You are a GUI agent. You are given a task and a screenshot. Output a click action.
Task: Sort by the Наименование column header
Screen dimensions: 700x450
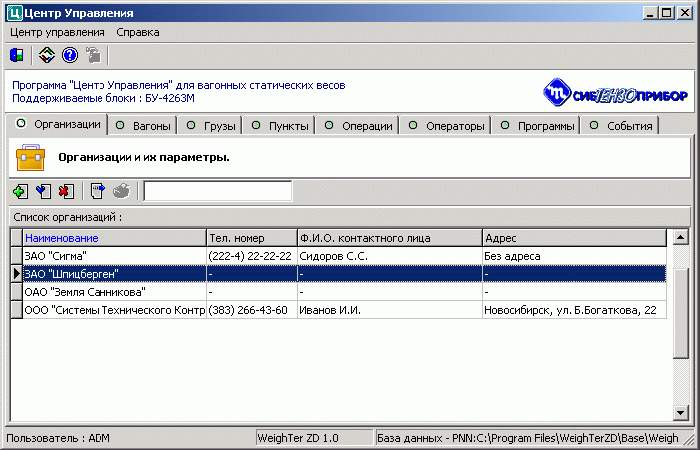(x=115, y=238)
